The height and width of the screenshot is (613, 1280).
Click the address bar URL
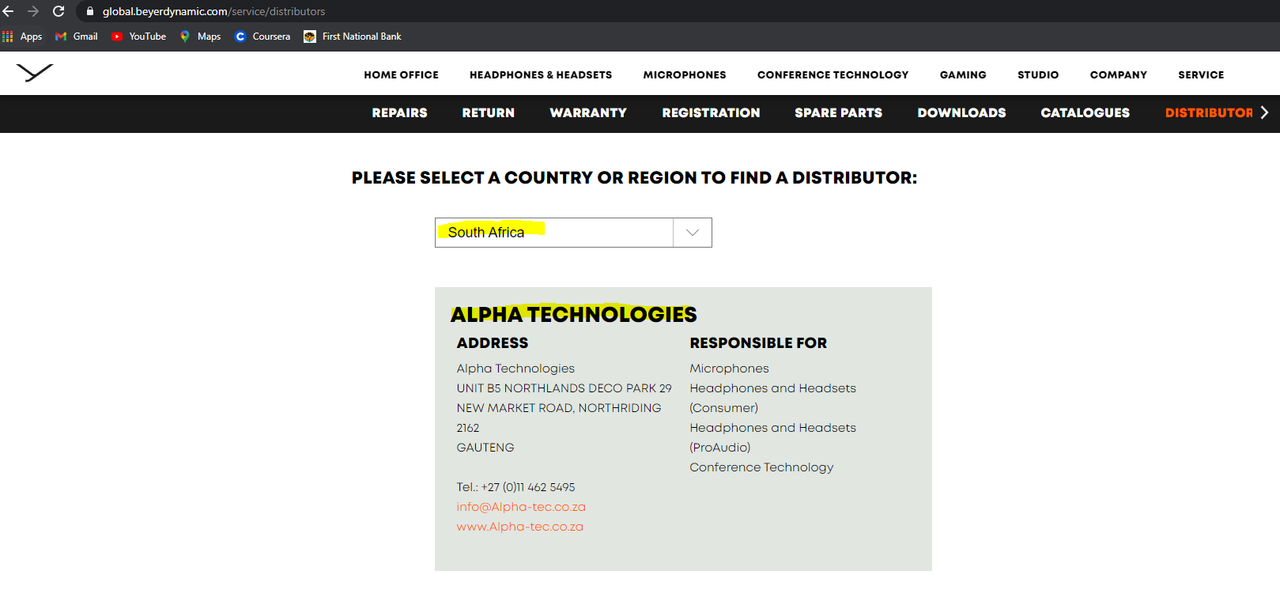point(214,12)
